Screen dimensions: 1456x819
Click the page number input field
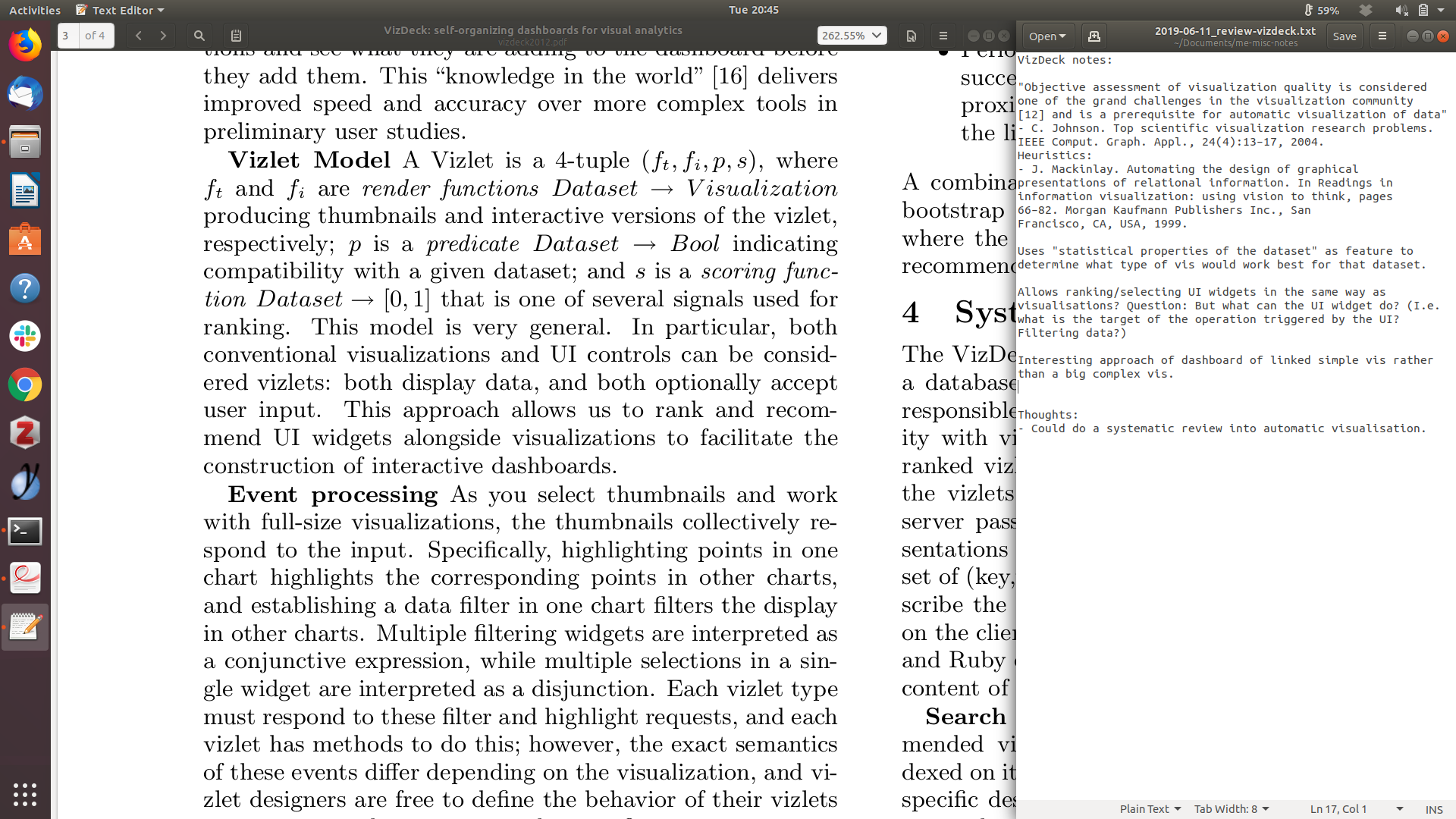(x=68, y=36)
